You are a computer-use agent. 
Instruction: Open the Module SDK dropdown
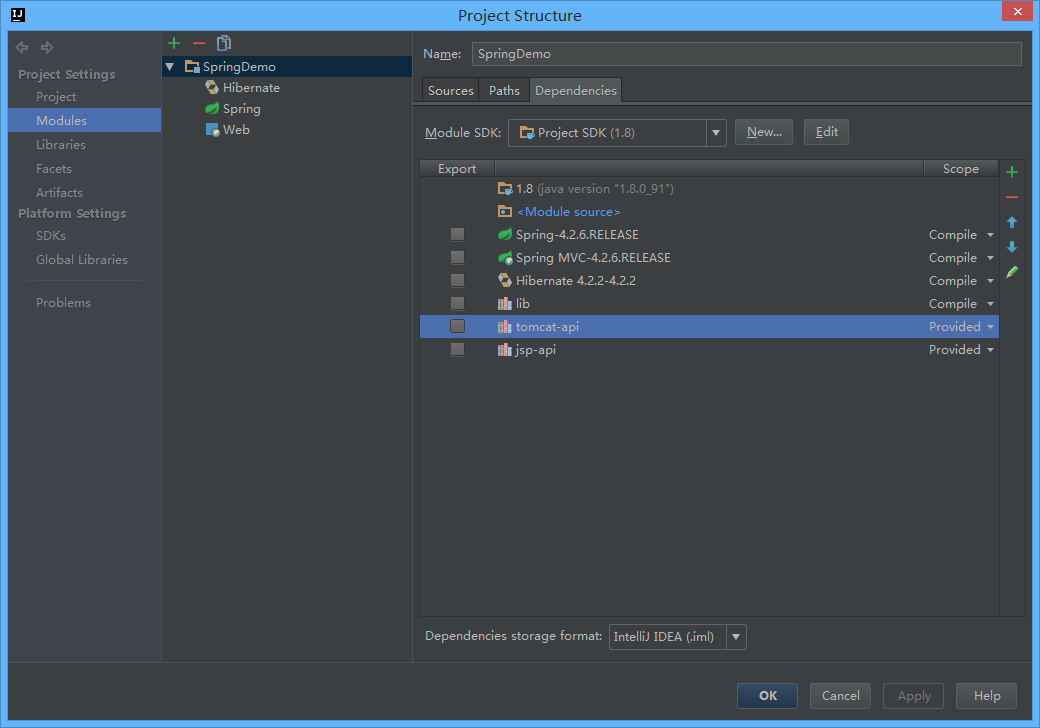click(x=716, y=133)
